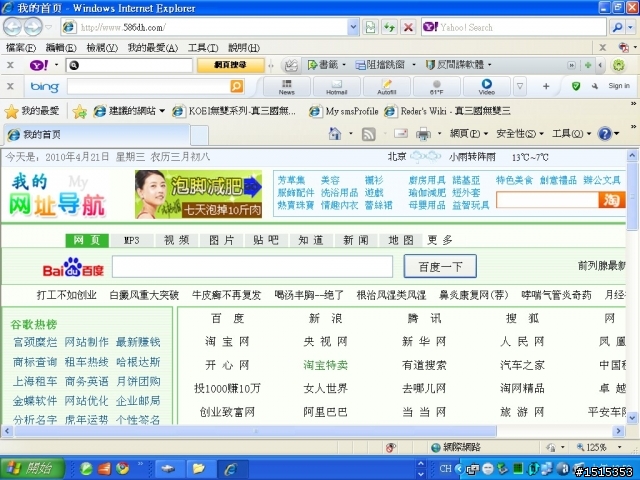
Task: Select the 图片 search tab
Action: pos(221,240)
